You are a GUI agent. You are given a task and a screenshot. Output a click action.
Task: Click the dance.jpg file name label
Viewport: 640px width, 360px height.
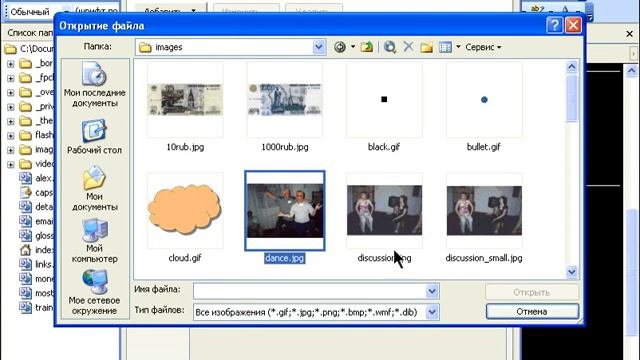tap(284, 258)
